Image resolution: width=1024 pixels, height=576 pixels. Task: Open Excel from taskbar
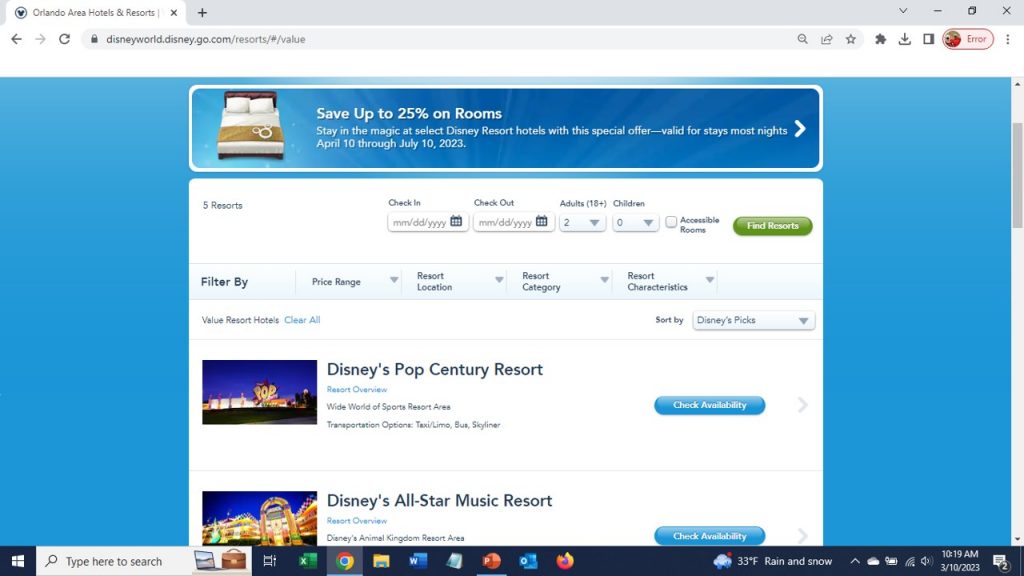(x=307, y=561)
